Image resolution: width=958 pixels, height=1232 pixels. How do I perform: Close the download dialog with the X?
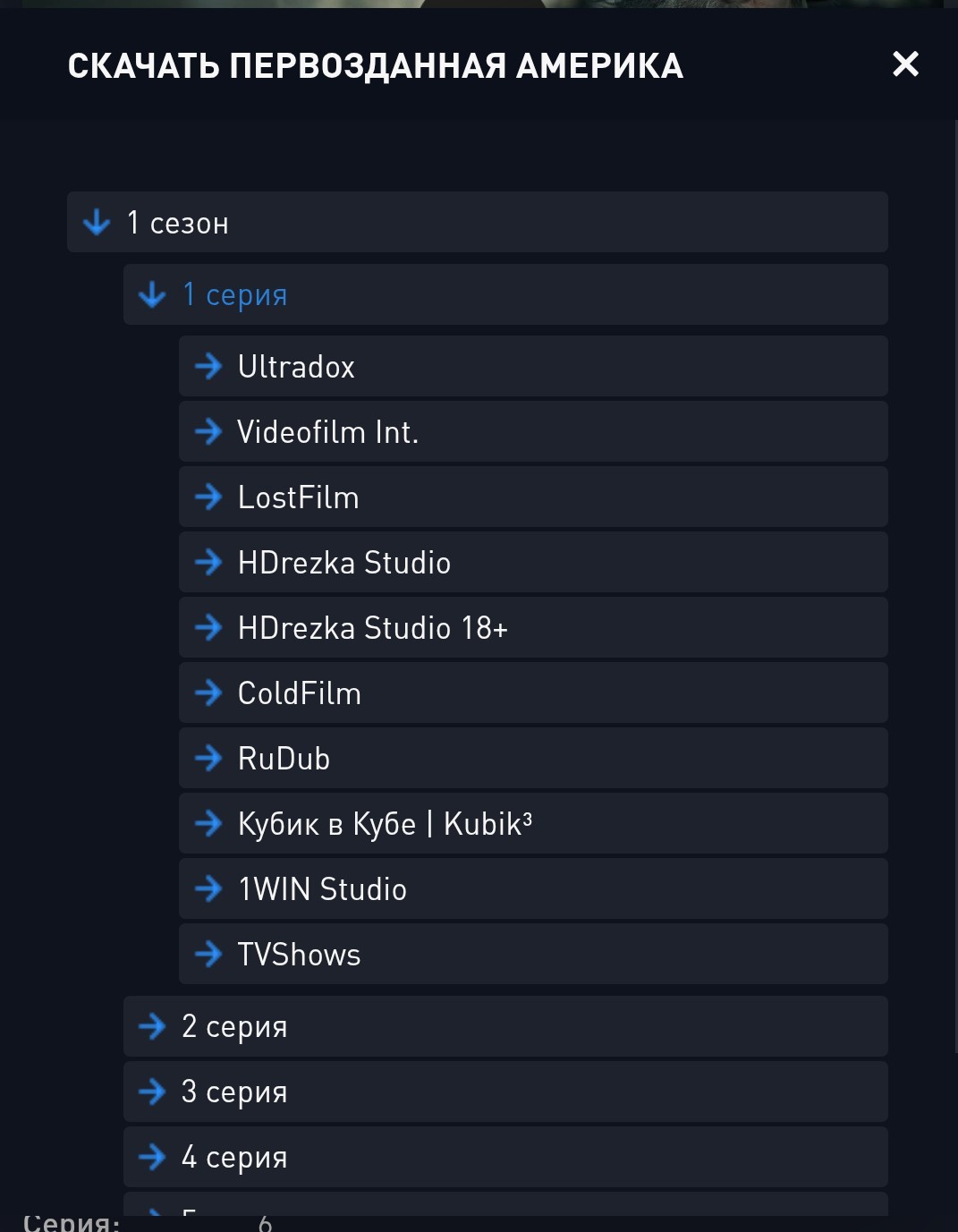click(x=905, y=64)
